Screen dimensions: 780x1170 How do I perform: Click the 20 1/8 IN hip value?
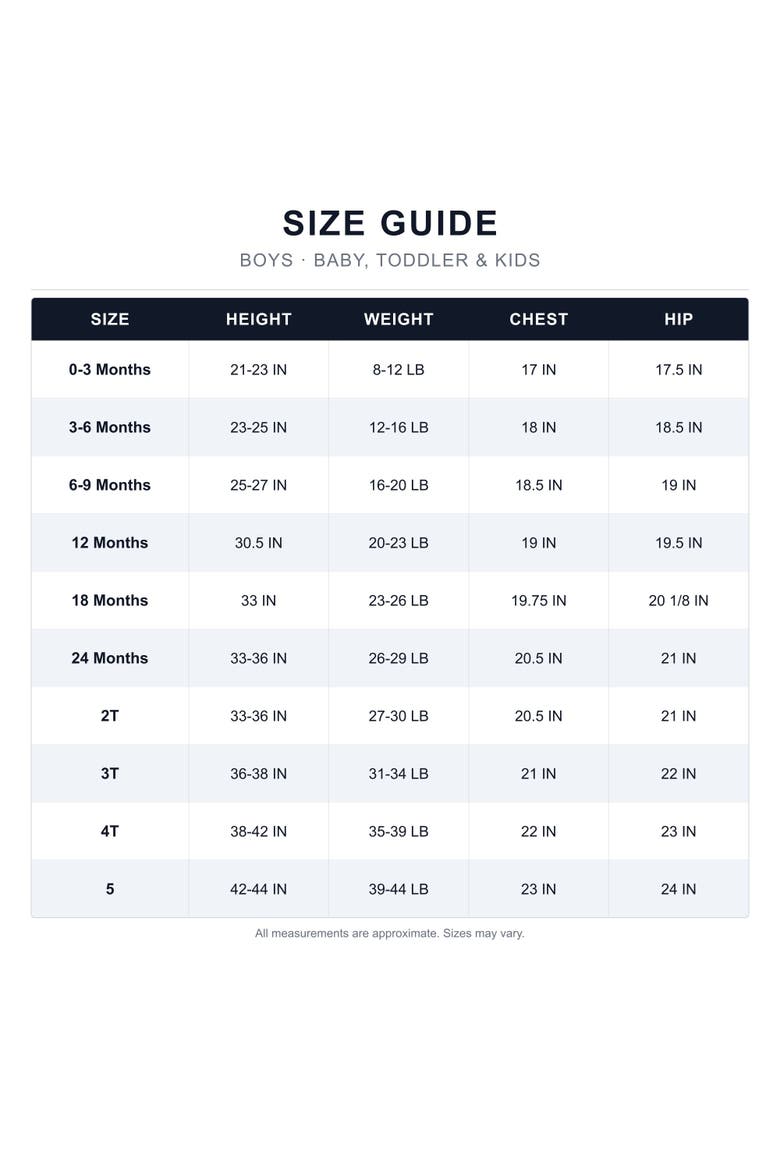click(678, 601)
